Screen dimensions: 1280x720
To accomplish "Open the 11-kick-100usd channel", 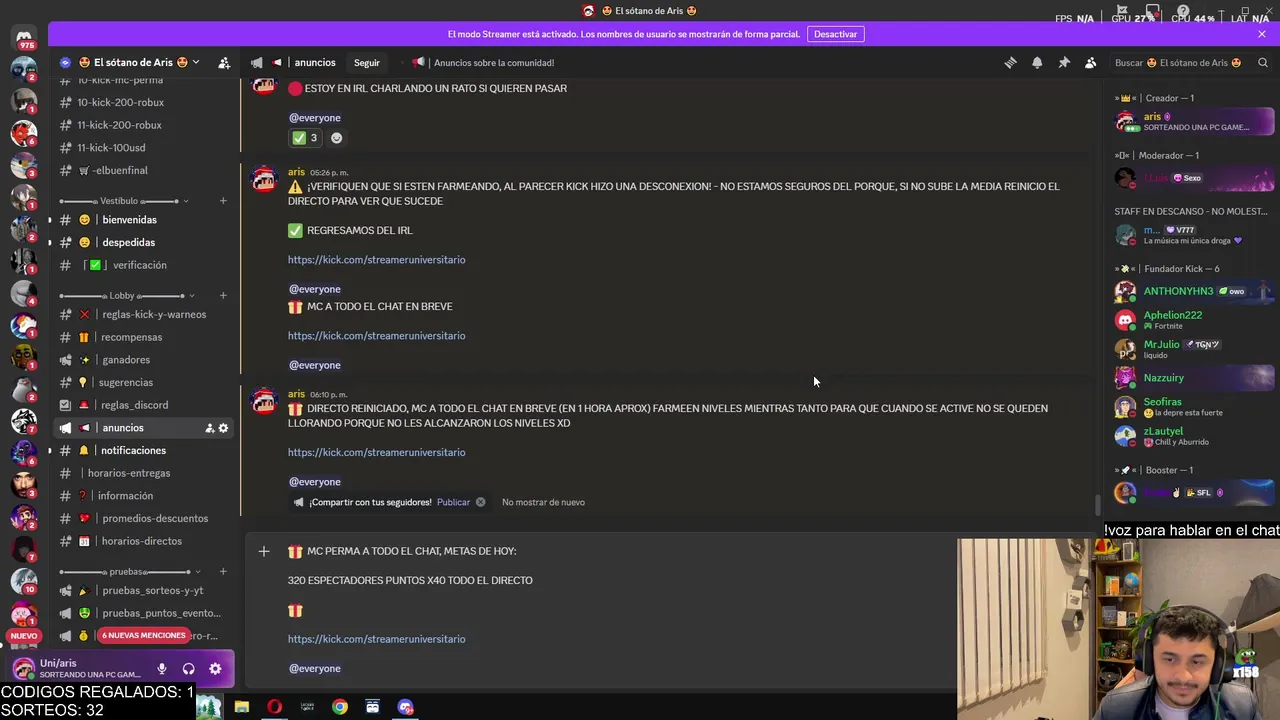I will (x=143, y=148).
